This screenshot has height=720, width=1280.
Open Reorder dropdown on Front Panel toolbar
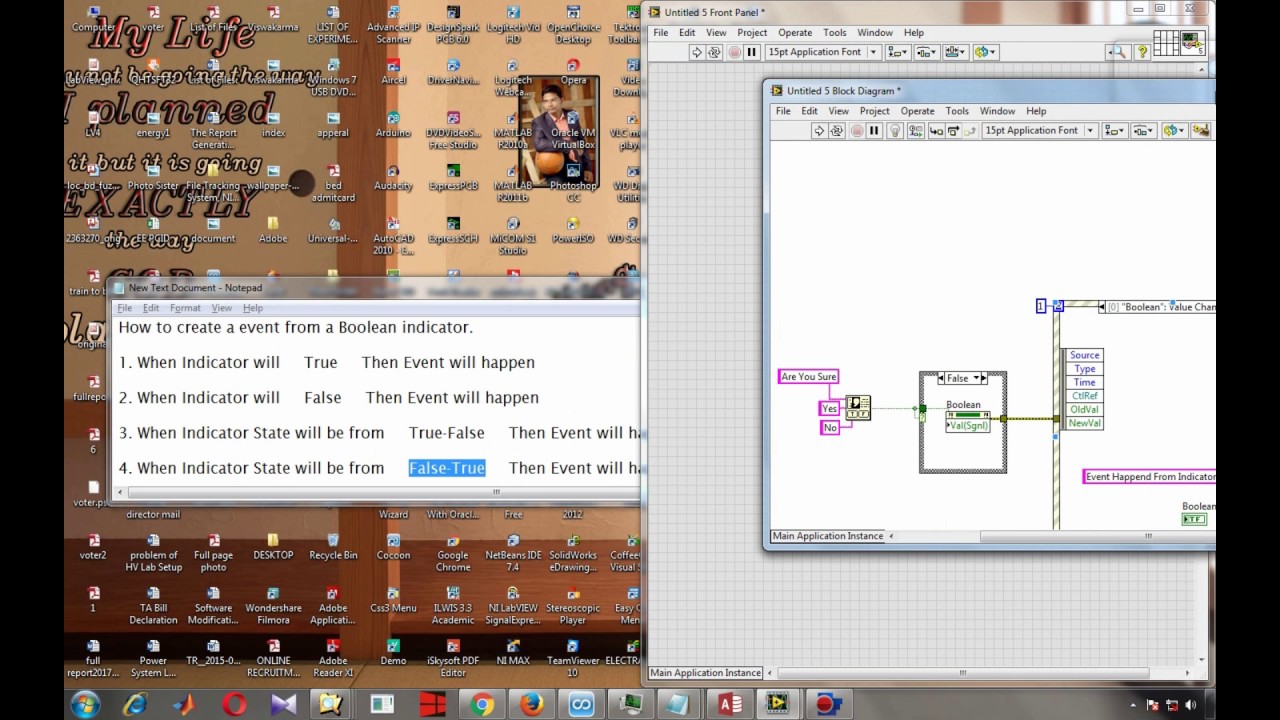tap(985, 52)
